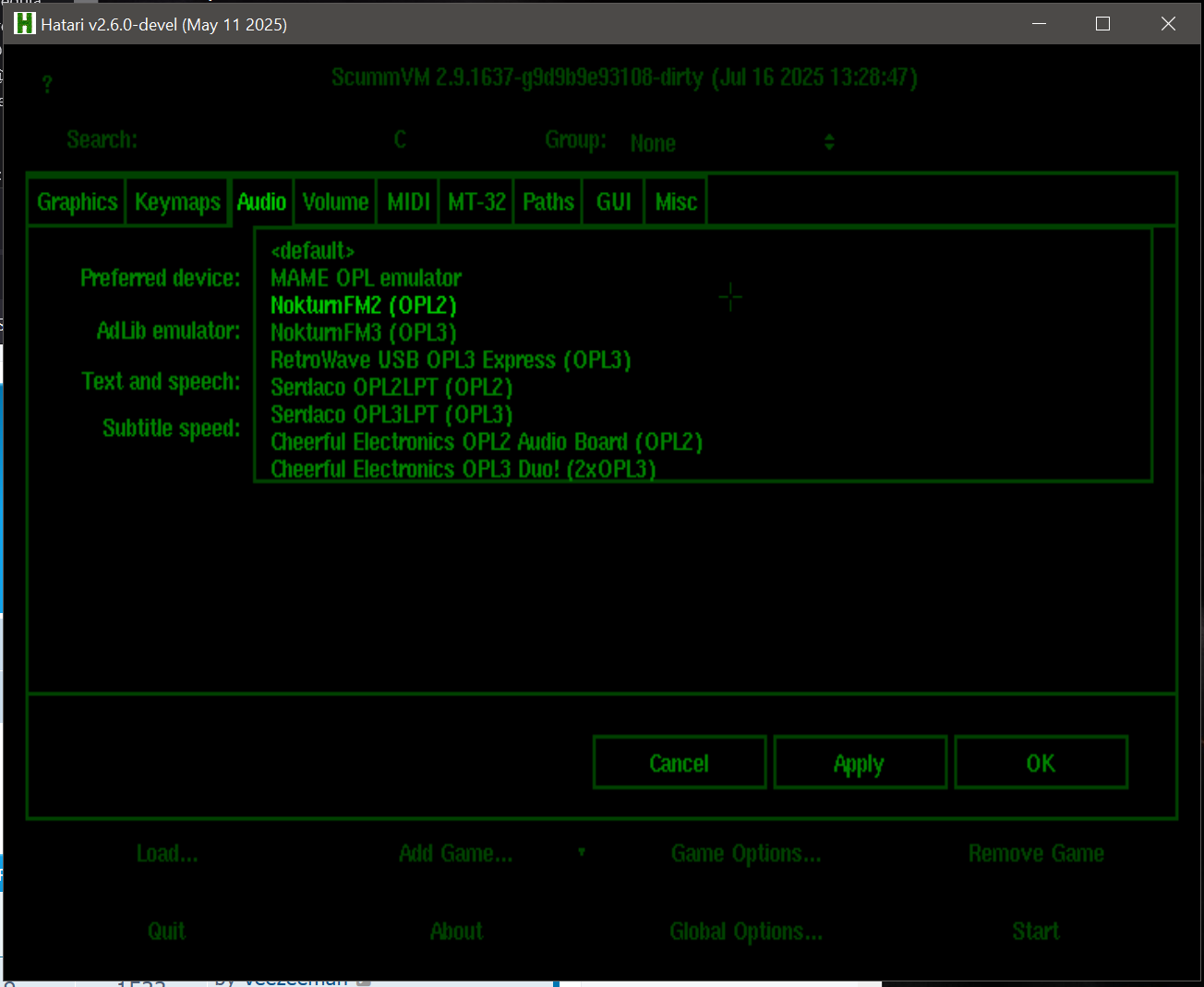Open the MIDI tab

(408, 201)
